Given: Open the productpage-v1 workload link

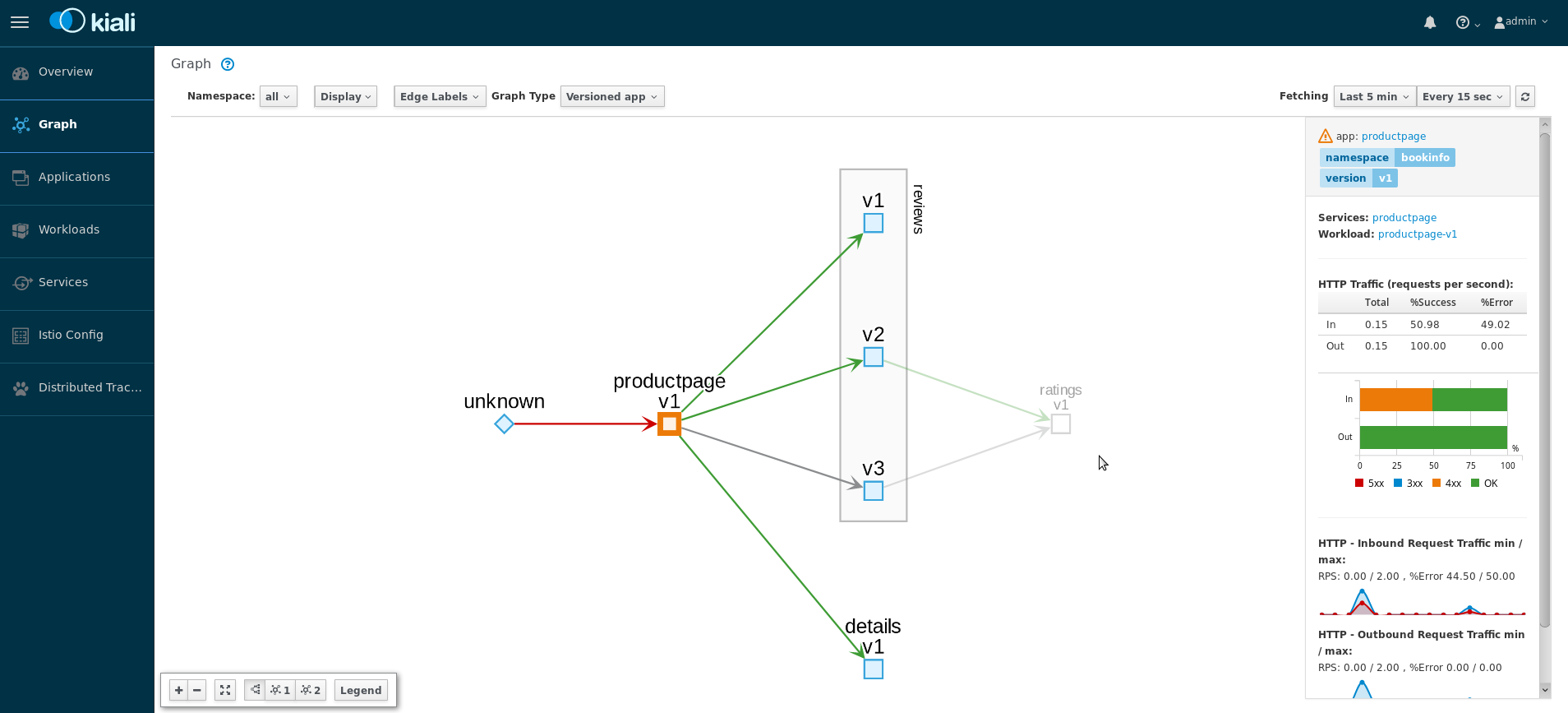Looking at the screenshot, I should pos(1417,234).
